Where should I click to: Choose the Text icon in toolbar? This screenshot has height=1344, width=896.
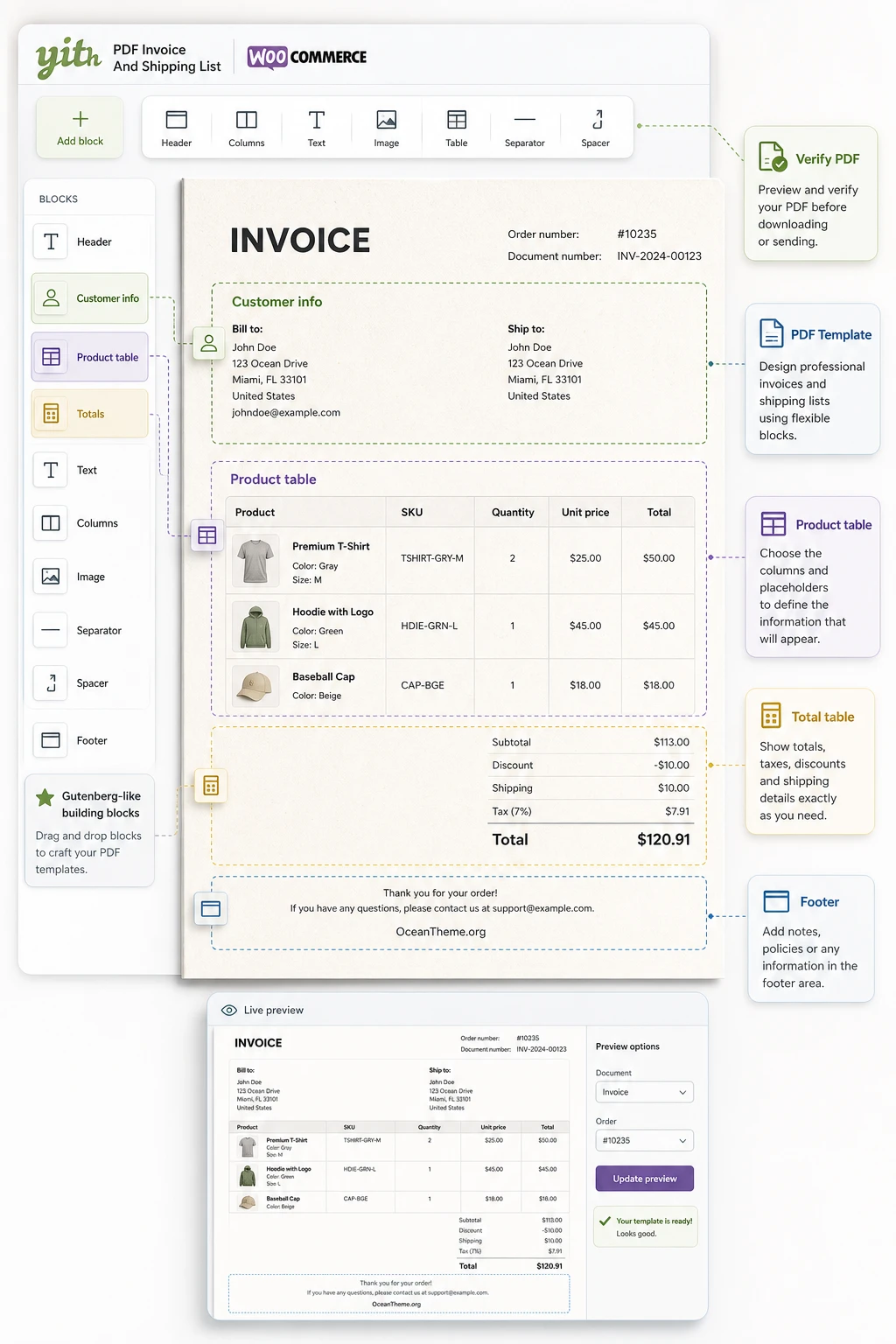point(317,120)
